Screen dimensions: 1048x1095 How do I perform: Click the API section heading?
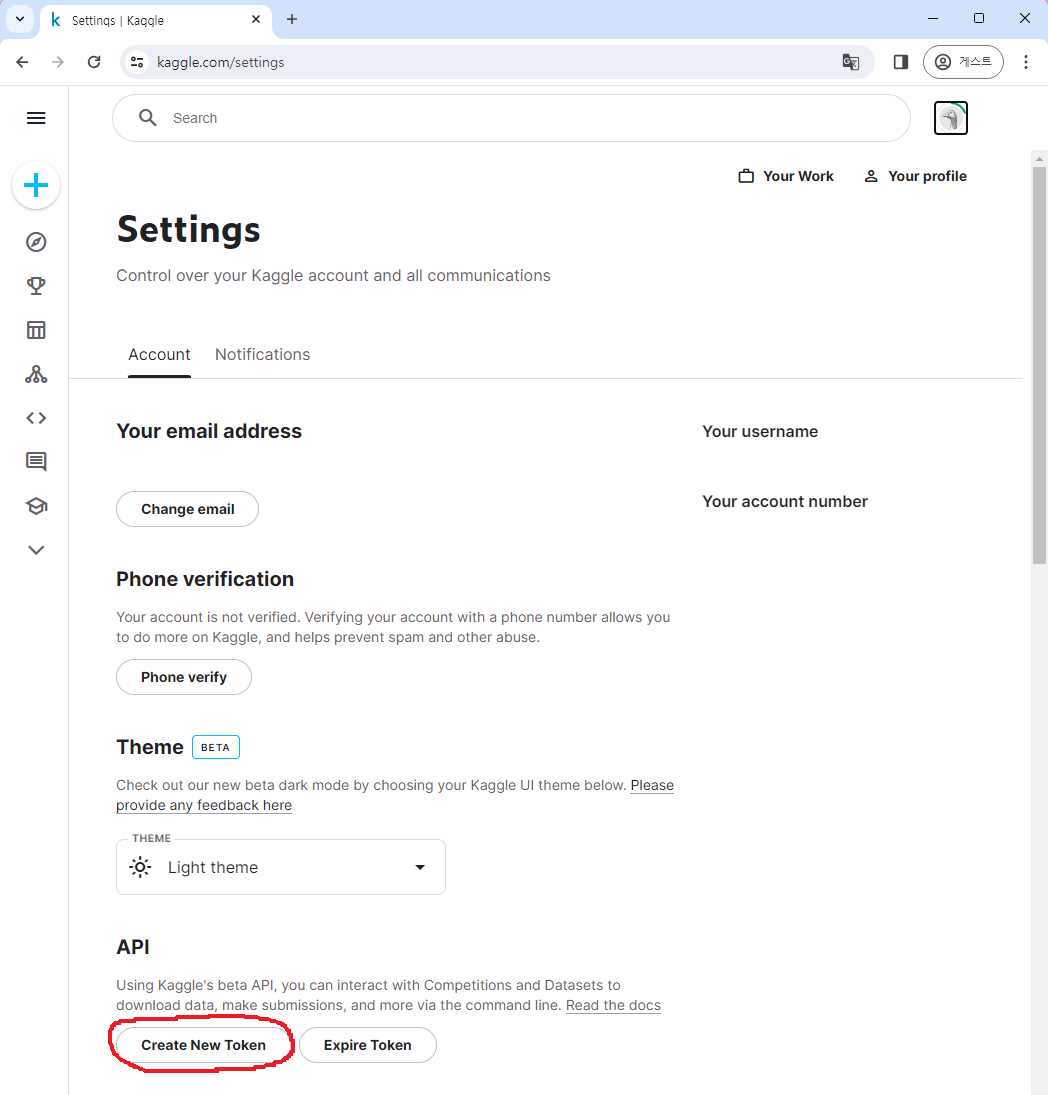133,947
